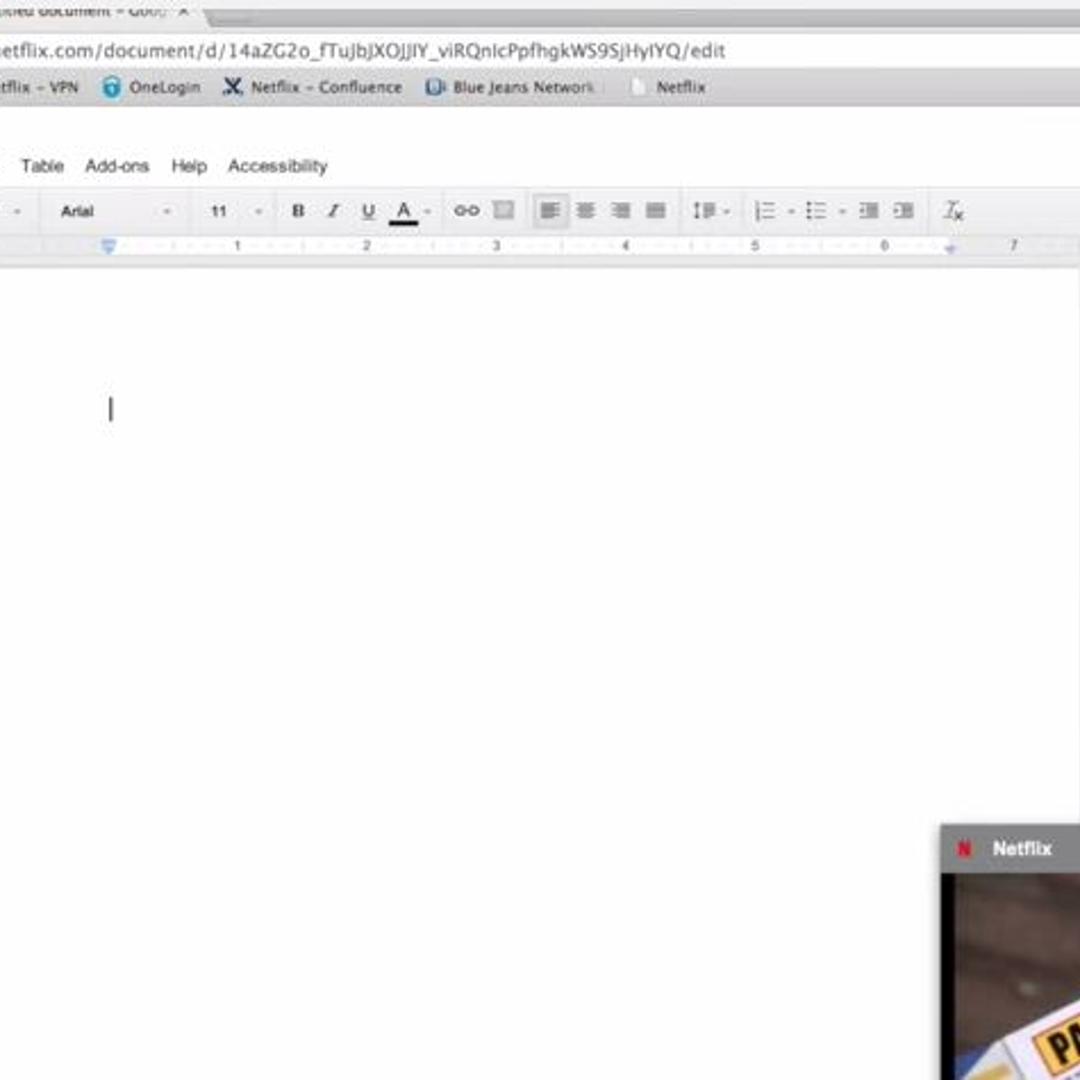
Task: Expand bulleted list style options
Action: [x=842, y=212]
